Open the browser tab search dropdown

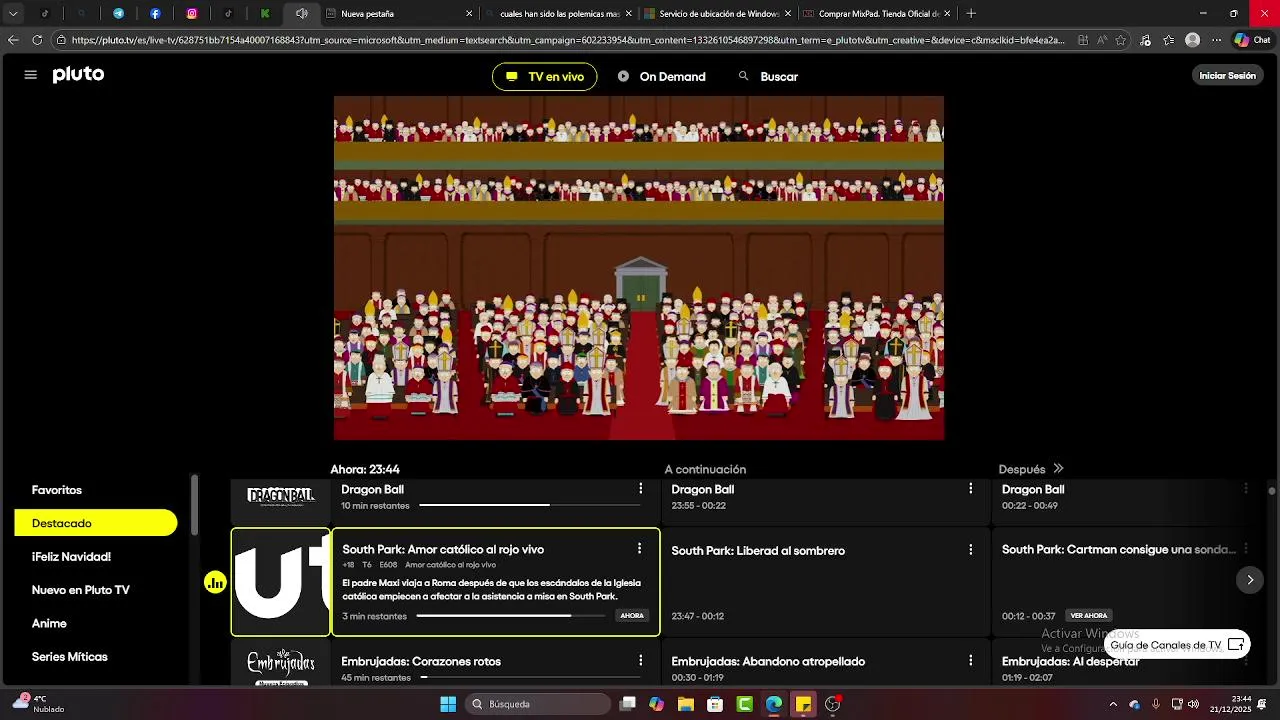(x=13, y=14)
